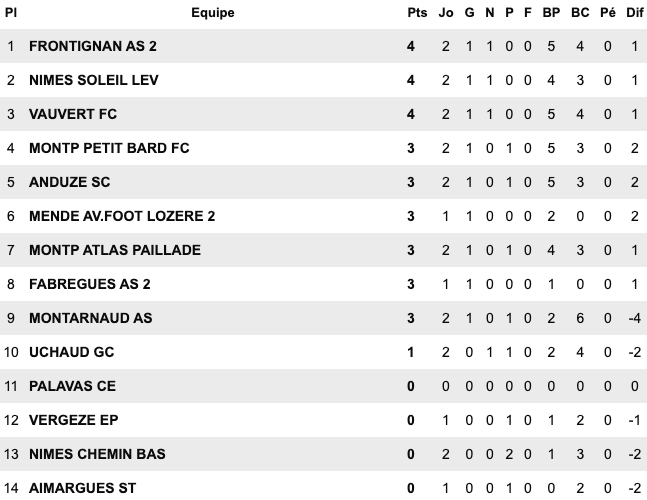Open MENDE AV.FOOT LOZERE 2 team
The image size is (647, 500).
(122, 216)
